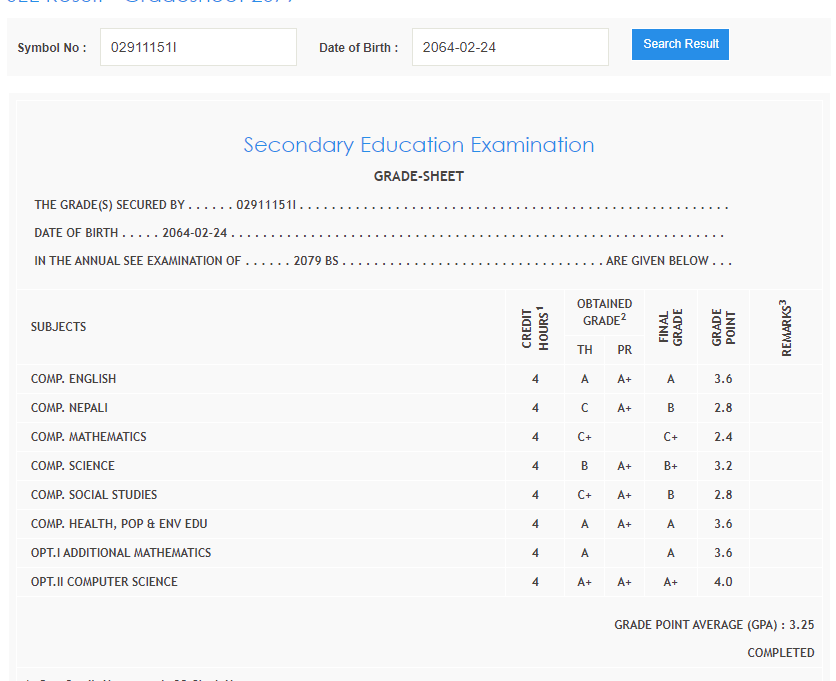Click the OBTAINED GRADE column header
The height and width of the screenshot is (681, 836).
[x=604, y=312]
